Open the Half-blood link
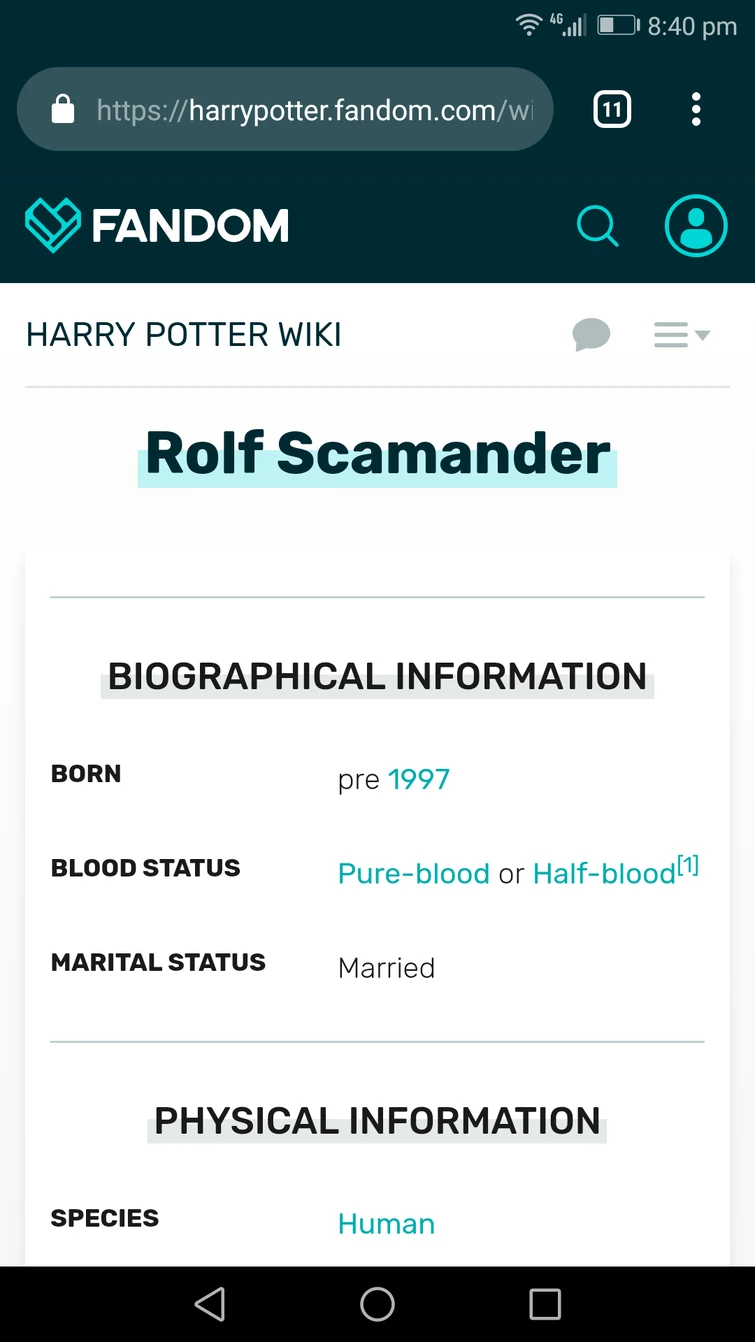Image resolution: width=755 pixels, height=1342 pixels. 603,873
